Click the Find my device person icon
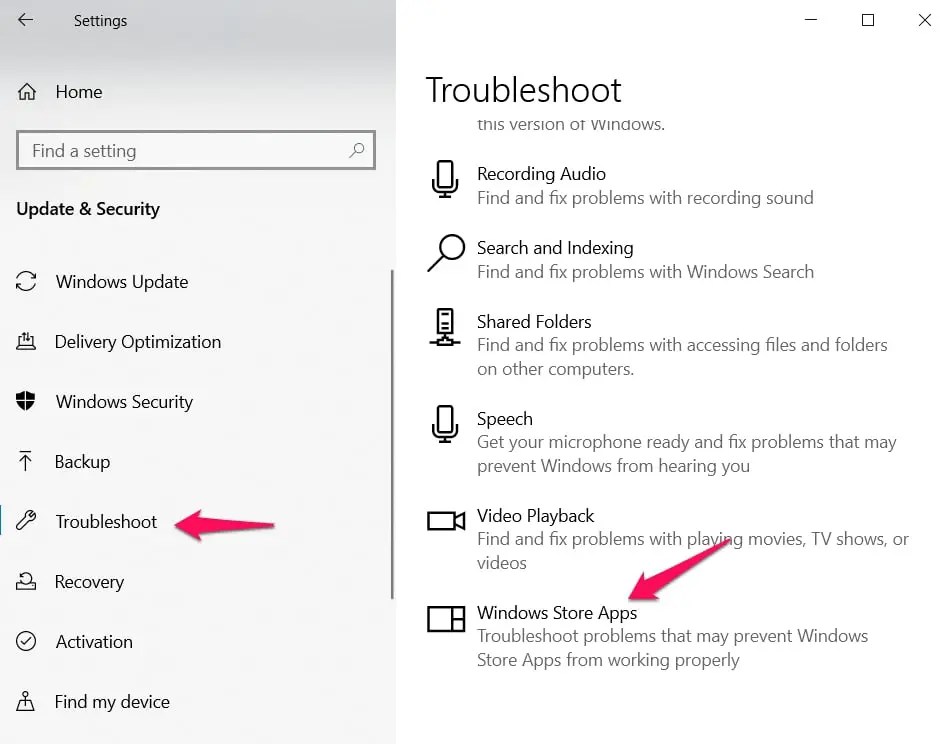This screenshot has width=951, height=744. click(25, 701)
